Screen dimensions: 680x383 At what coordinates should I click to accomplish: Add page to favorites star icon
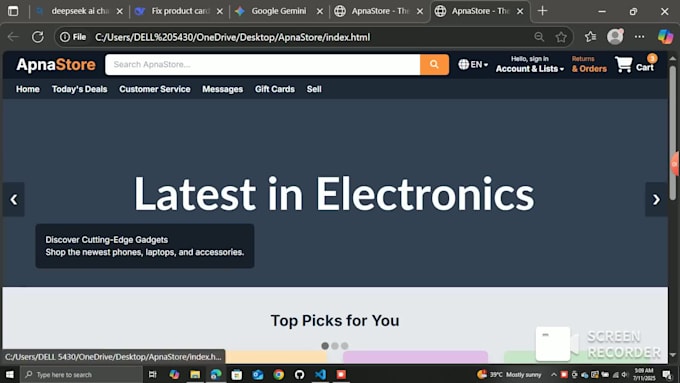pyautogui.click(x=561, y=37)
